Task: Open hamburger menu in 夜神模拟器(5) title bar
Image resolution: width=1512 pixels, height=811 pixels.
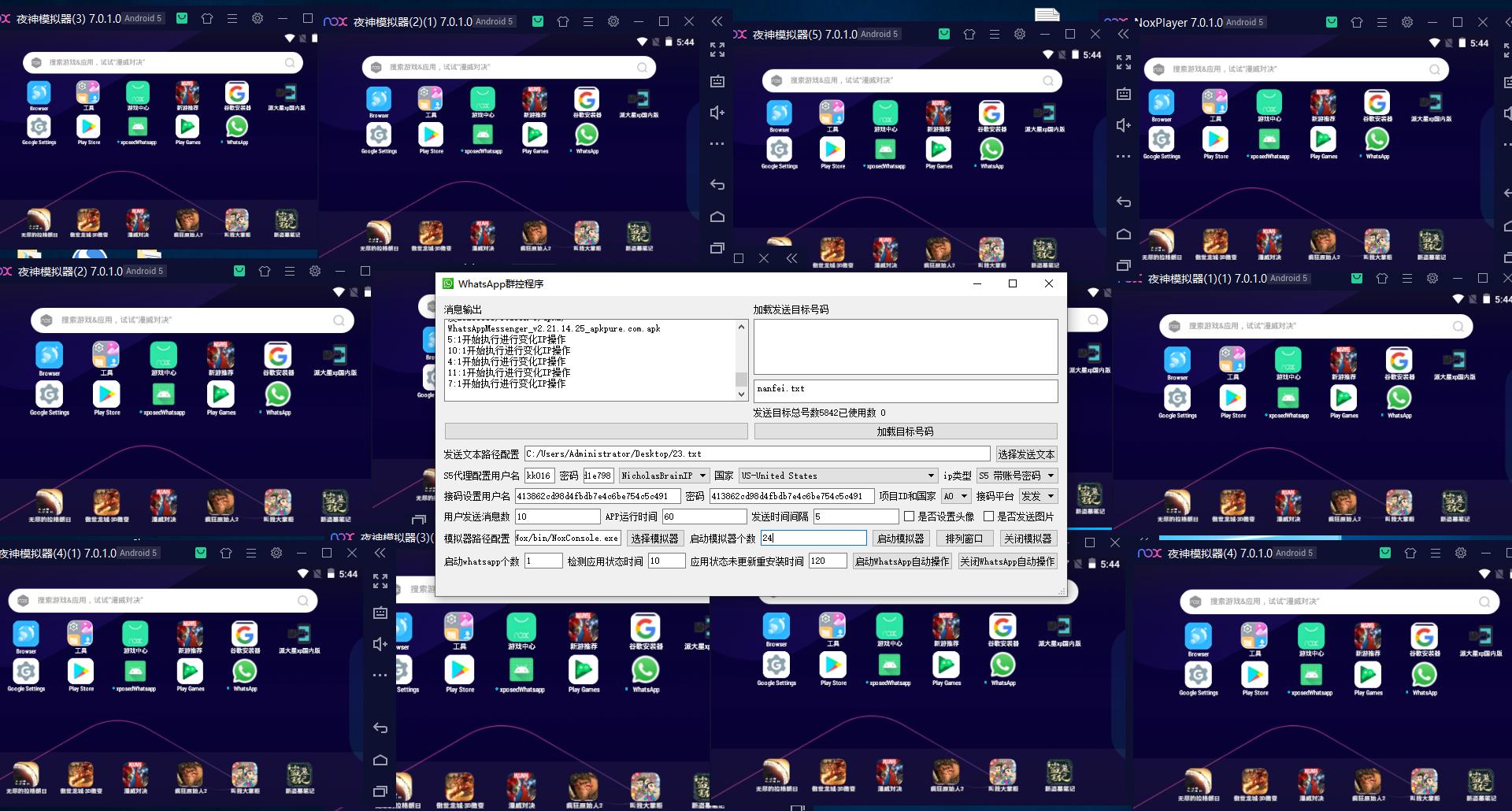Action: pyautogui.click(x=995, y=34)
